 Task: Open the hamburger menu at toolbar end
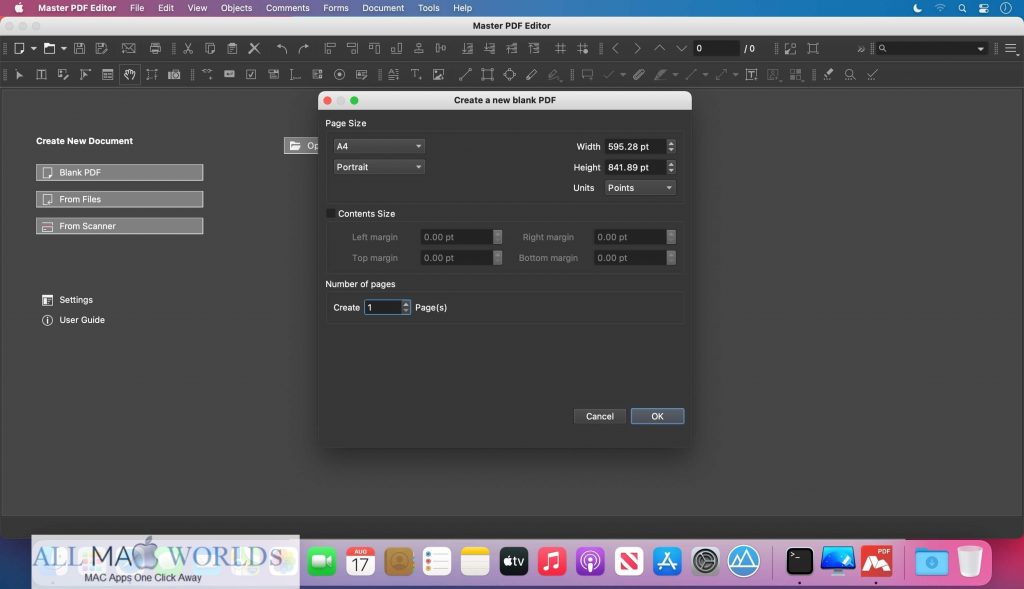point(1010,48)
